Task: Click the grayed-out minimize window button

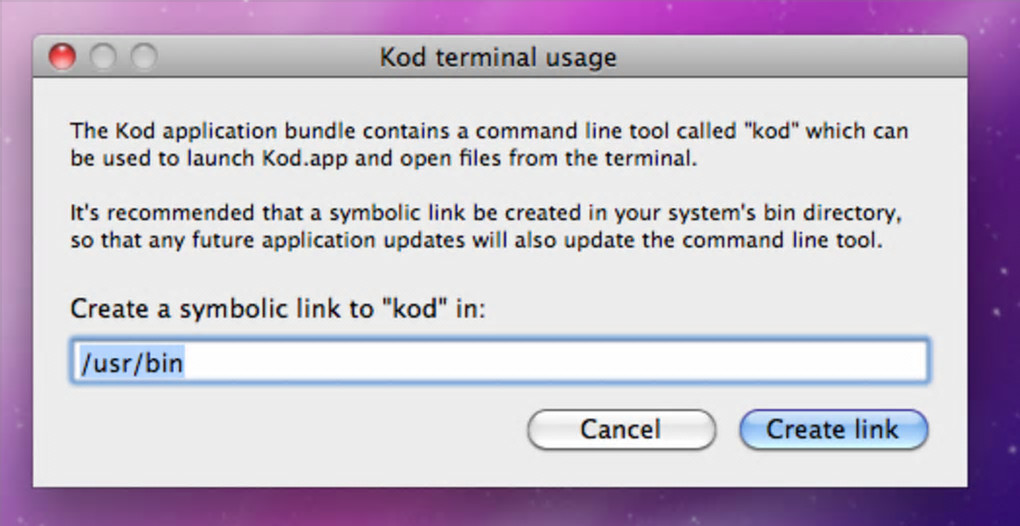Action: (x=103, y=57)
